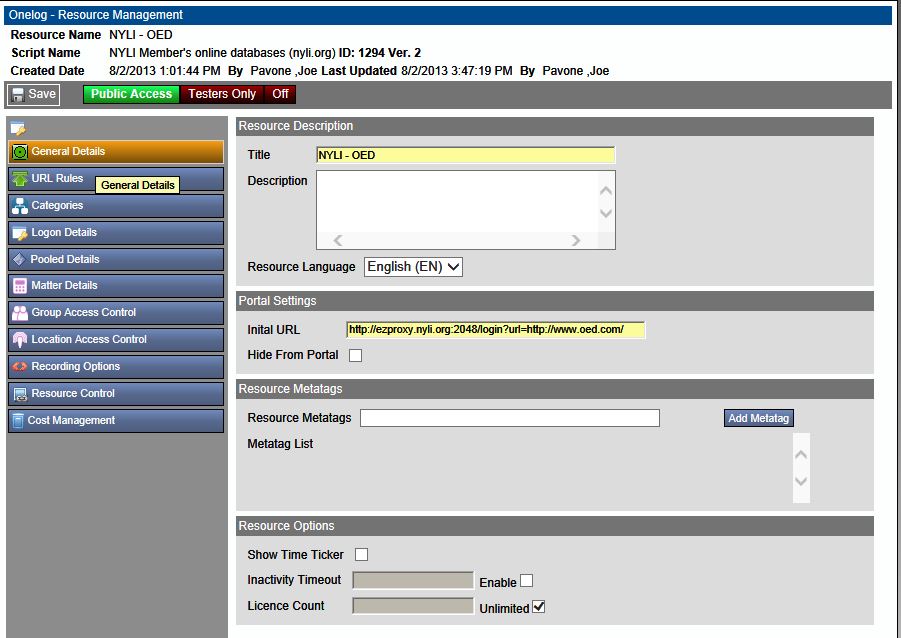
Task: Click the Licence Count field
Action: click(413, 606)
